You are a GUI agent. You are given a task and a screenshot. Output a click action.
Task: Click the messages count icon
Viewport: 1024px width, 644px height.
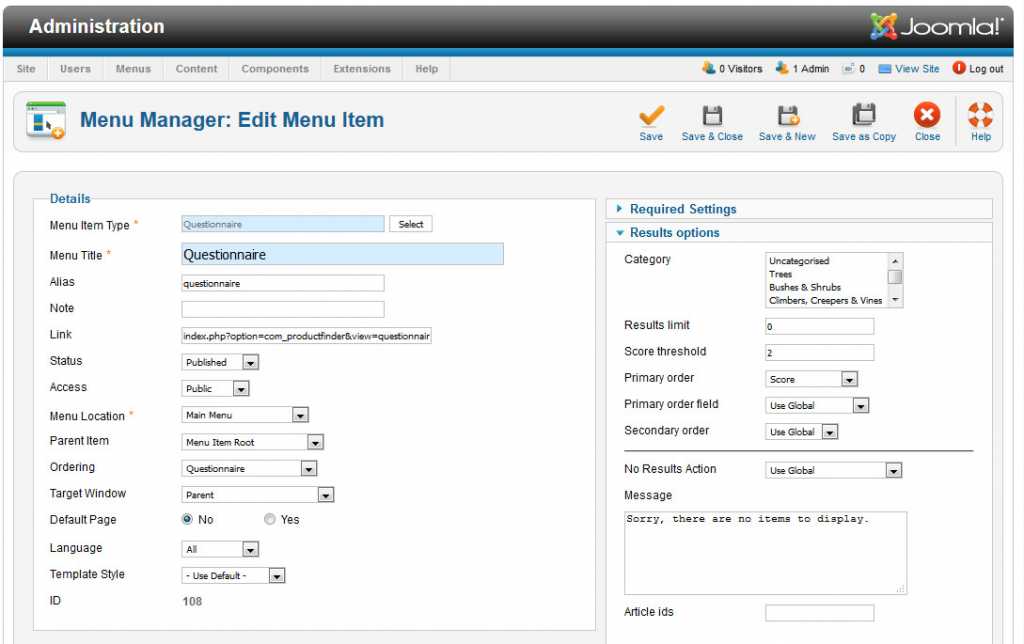[848, 69]
